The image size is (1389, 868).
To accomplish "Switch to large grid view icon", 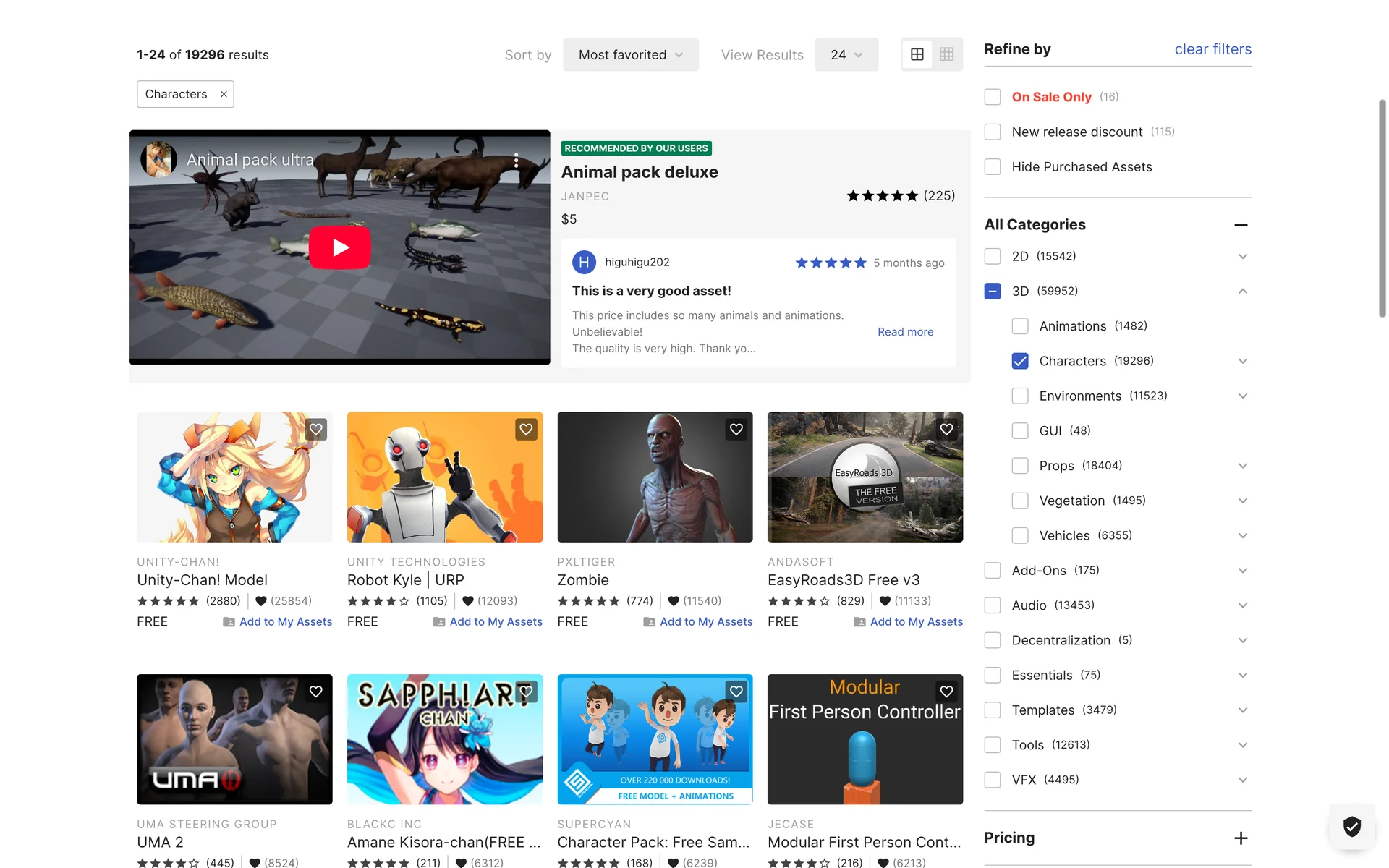I will 917,55.
